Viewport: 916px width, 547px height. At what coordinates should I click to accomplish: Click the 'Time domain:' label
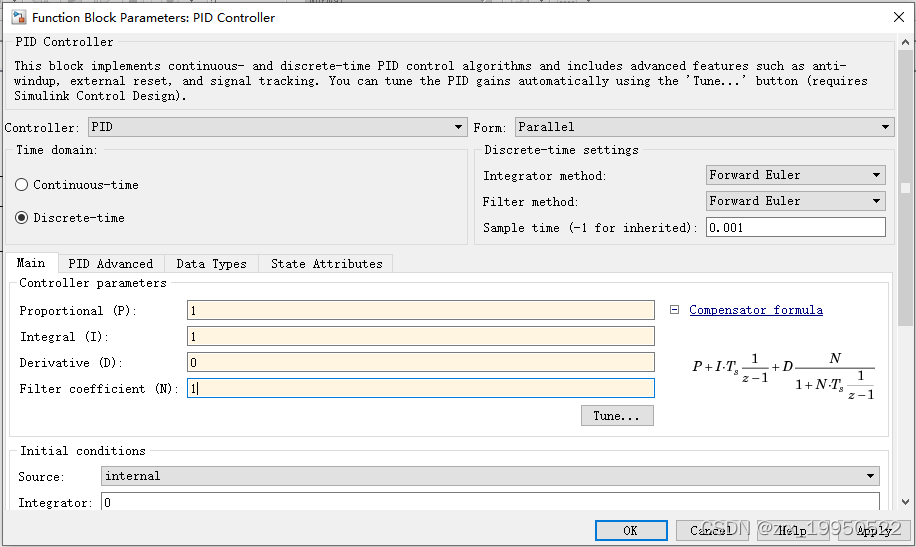57,150
